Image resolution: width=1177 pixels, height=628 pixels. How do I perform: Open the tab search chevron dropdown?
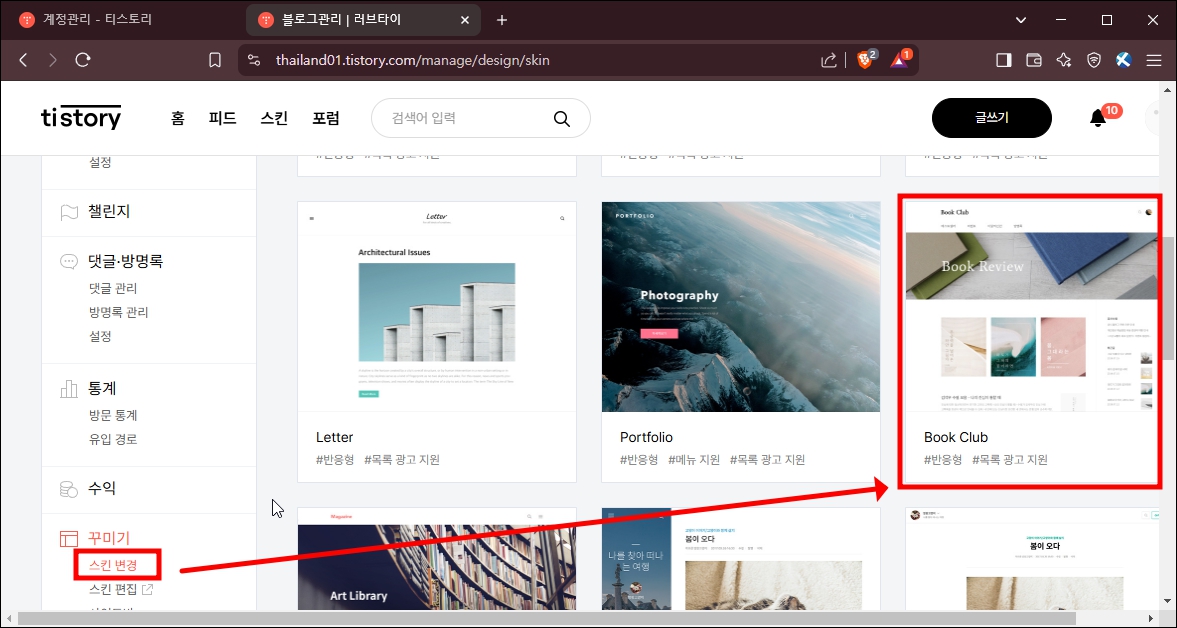[x=1019, y=19]
